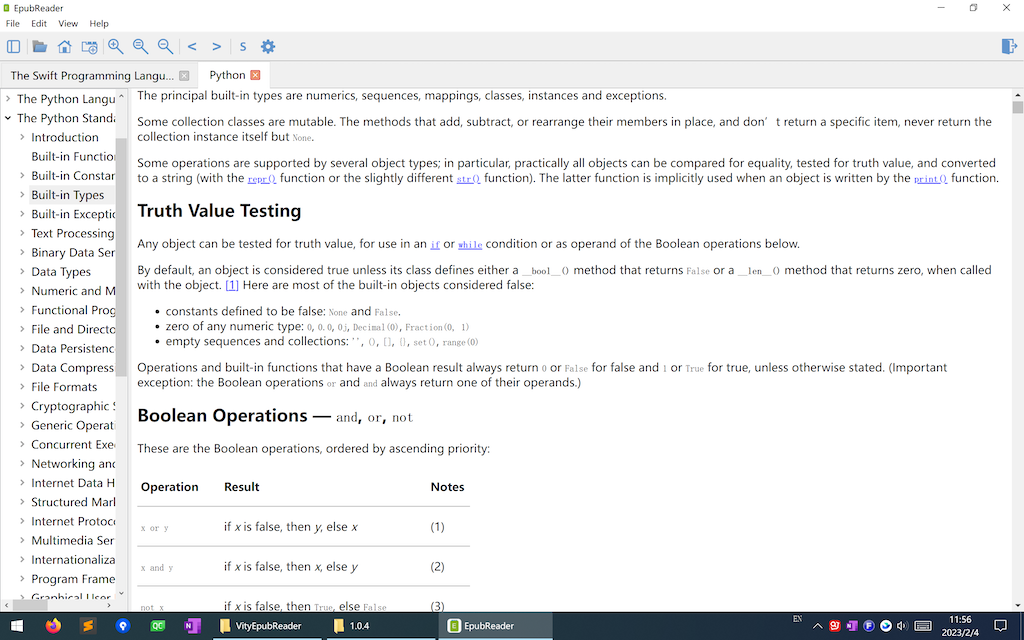Zoom in on the book text
The width and height of the screenshot is (1024, 640).
(x=115, y=46)
